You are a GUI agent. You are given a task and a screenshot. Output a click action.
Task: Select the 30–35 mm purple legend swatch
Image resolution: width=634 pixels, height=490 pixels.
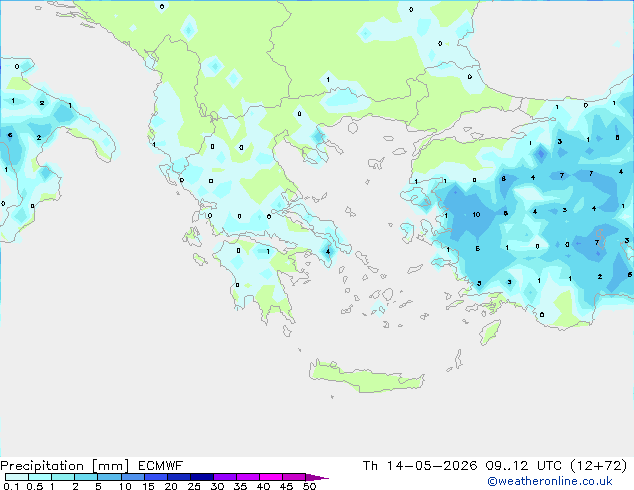(x=225, y=477)
